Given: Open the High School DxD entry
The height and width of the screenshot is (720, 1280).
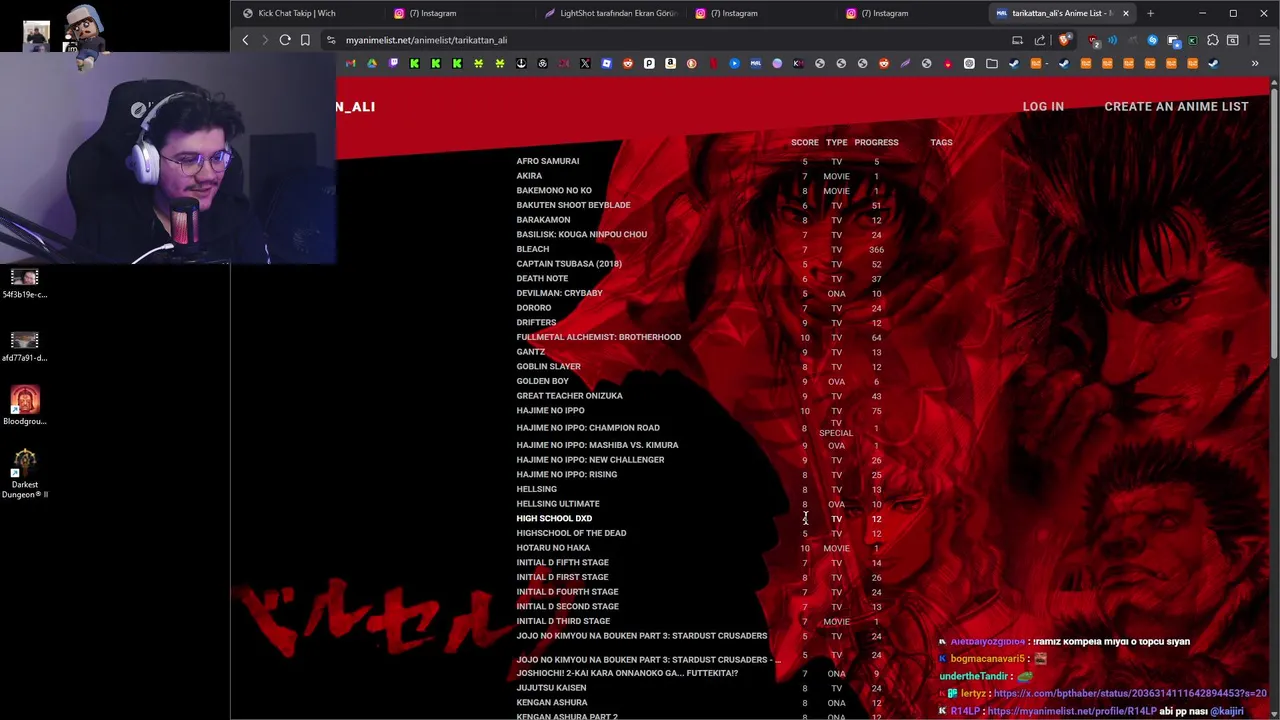Looking at the screenshot, I should pos(554,518).
